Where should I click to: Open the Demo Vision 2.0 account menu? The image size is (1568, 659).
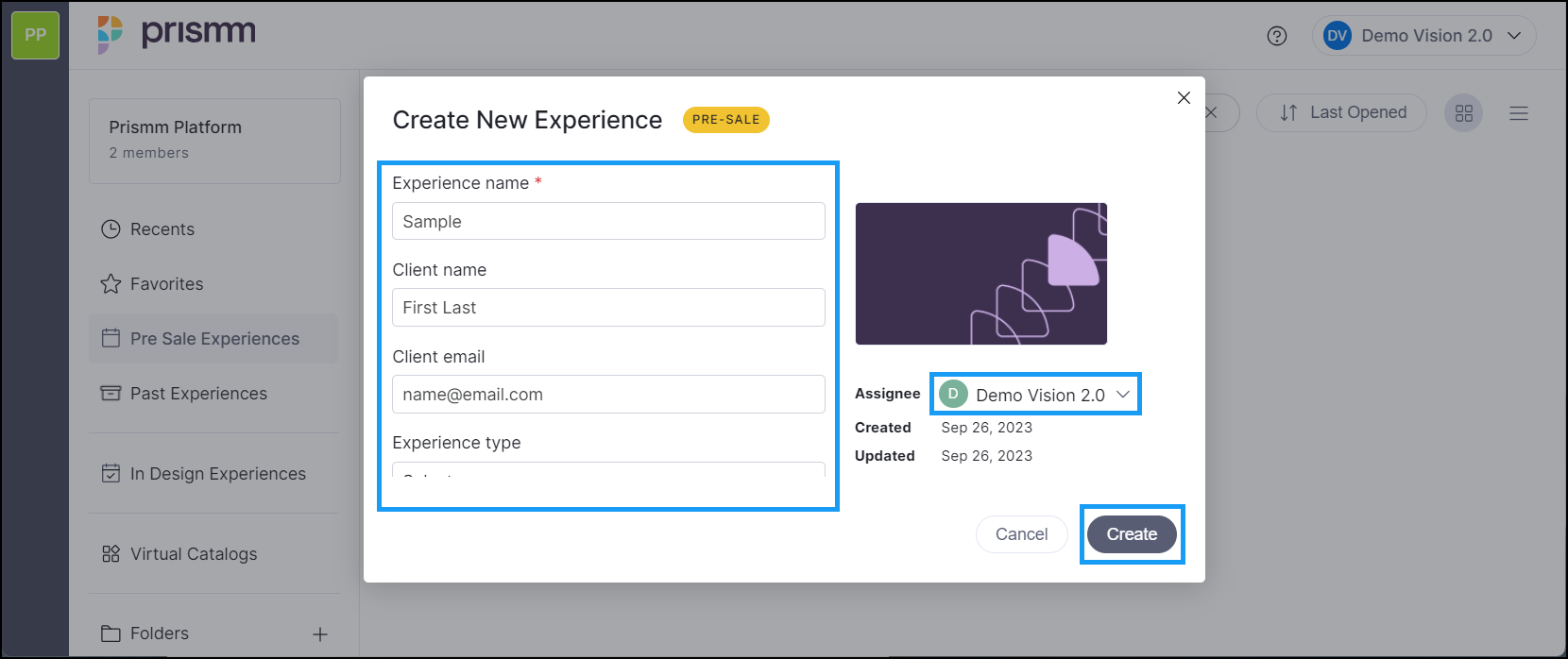tap(1424, 36)
